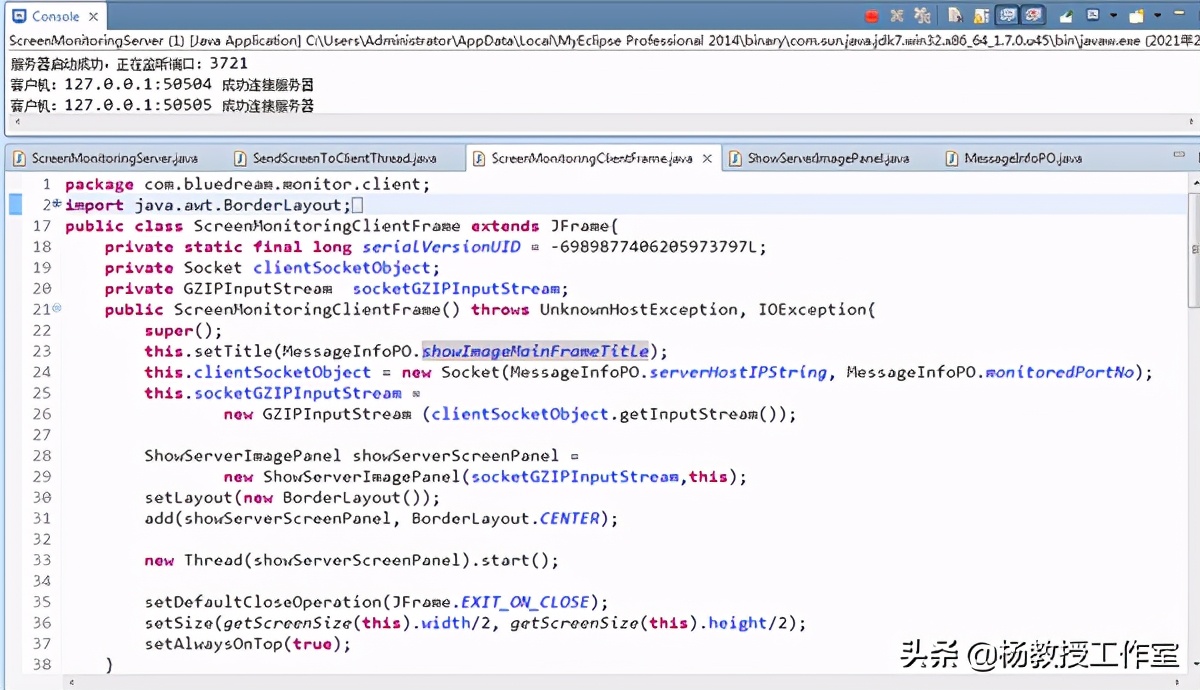Switch to the ScreenMonitoringServer.java tab
Image resolution: width=1200 pixels, height=690 pixels.
point(113,158)
